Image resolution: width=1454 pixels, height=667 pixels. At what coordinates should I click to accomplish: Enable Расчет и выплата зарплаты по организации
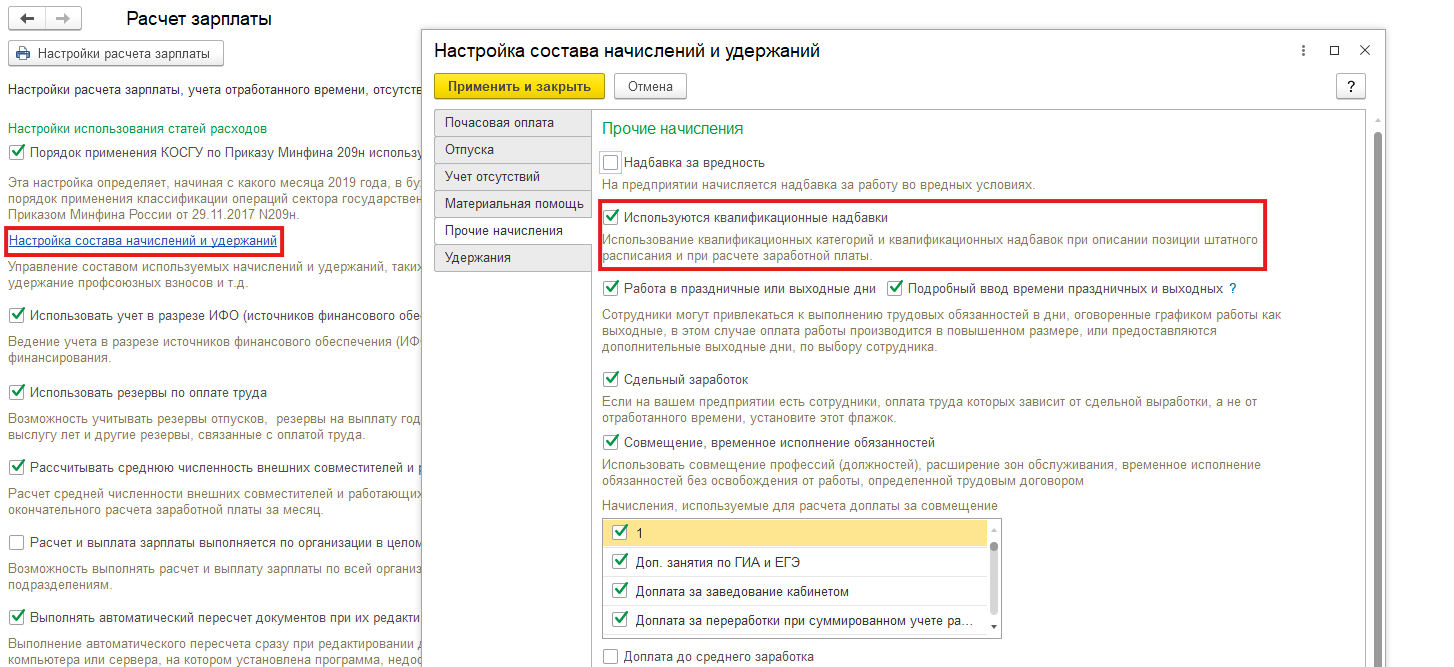16,542
